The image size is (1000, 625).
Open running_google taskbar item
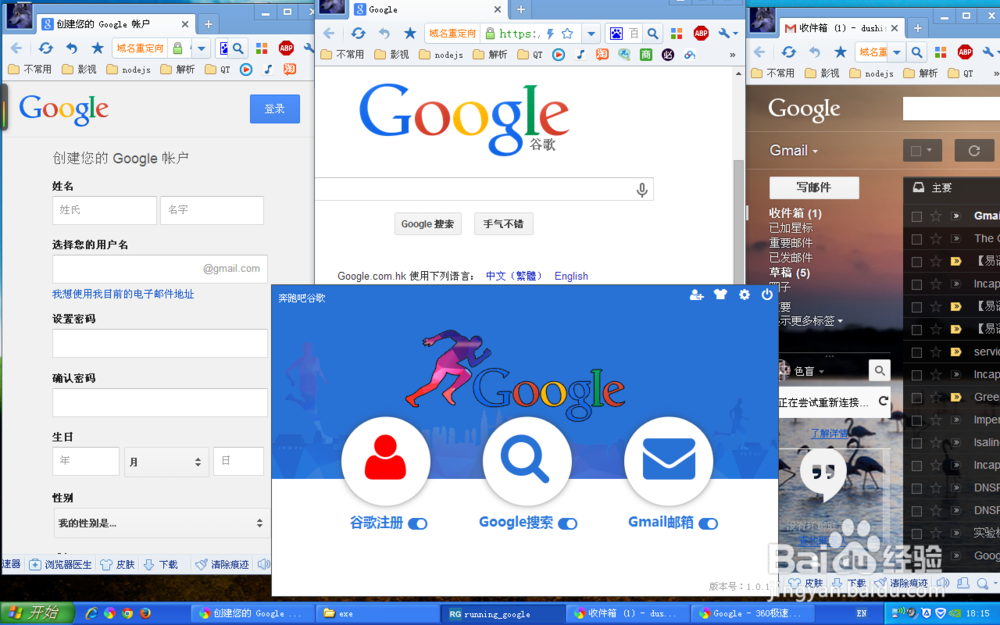(503, 614)
